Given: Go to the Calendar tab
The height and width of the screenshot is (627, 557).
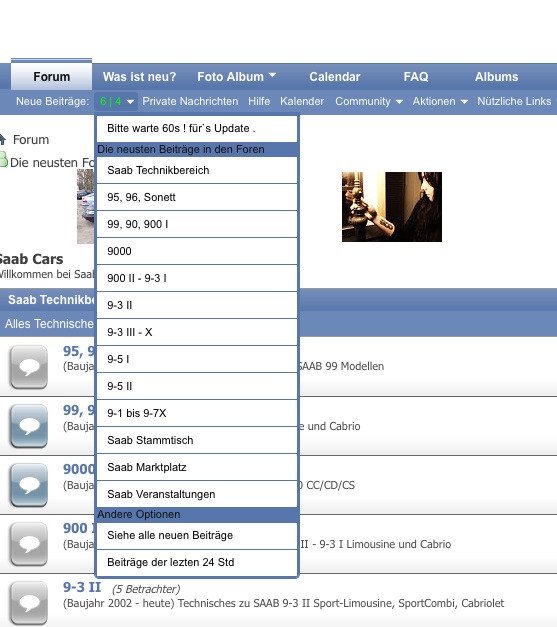Looking at the screenshot, I should coord(335,76).
